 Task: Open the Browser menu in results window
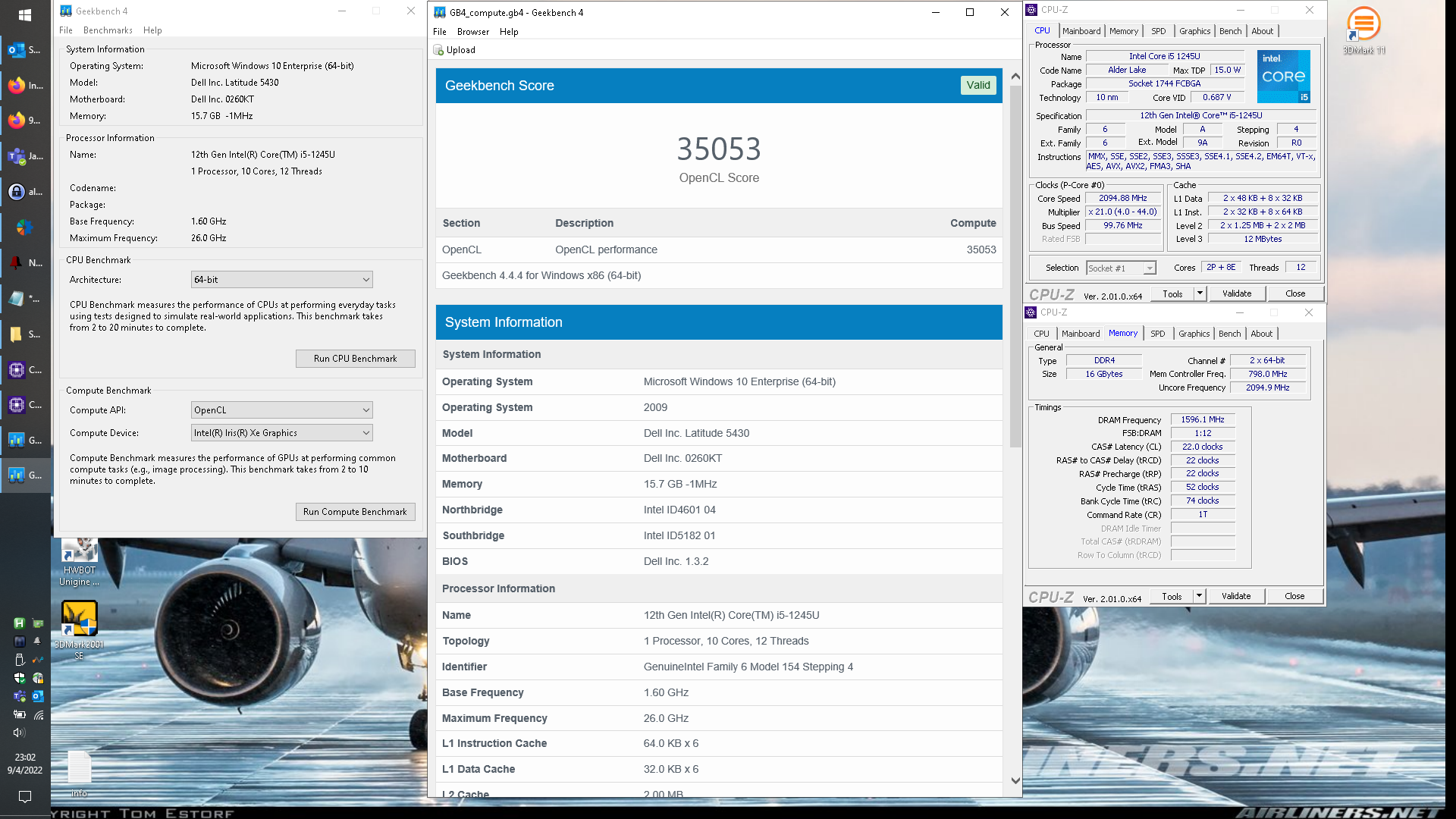pyautogui.click(x=473, y=32)
